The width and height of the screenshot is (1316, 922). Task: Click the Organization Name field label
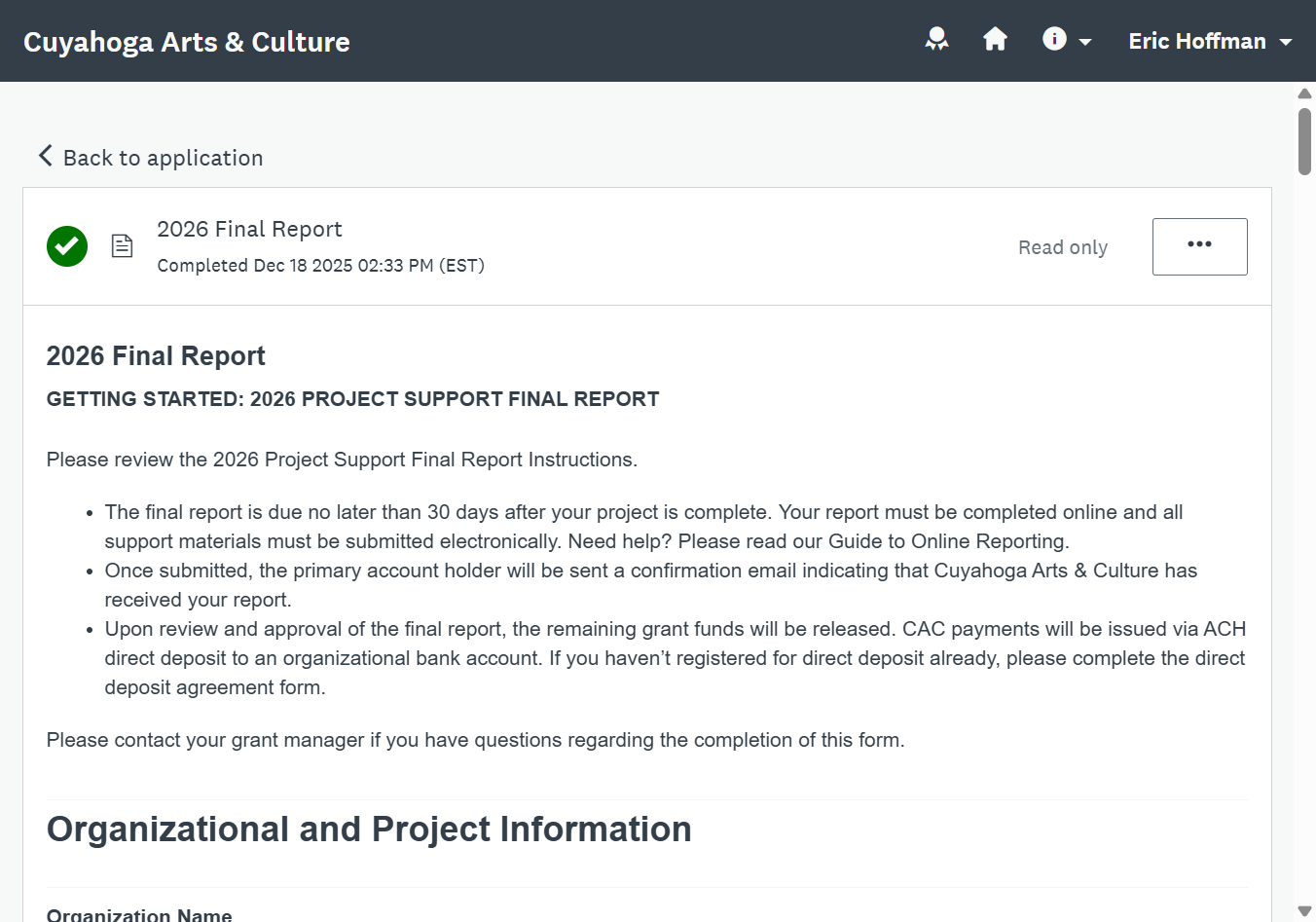click(x=139, y=914)
